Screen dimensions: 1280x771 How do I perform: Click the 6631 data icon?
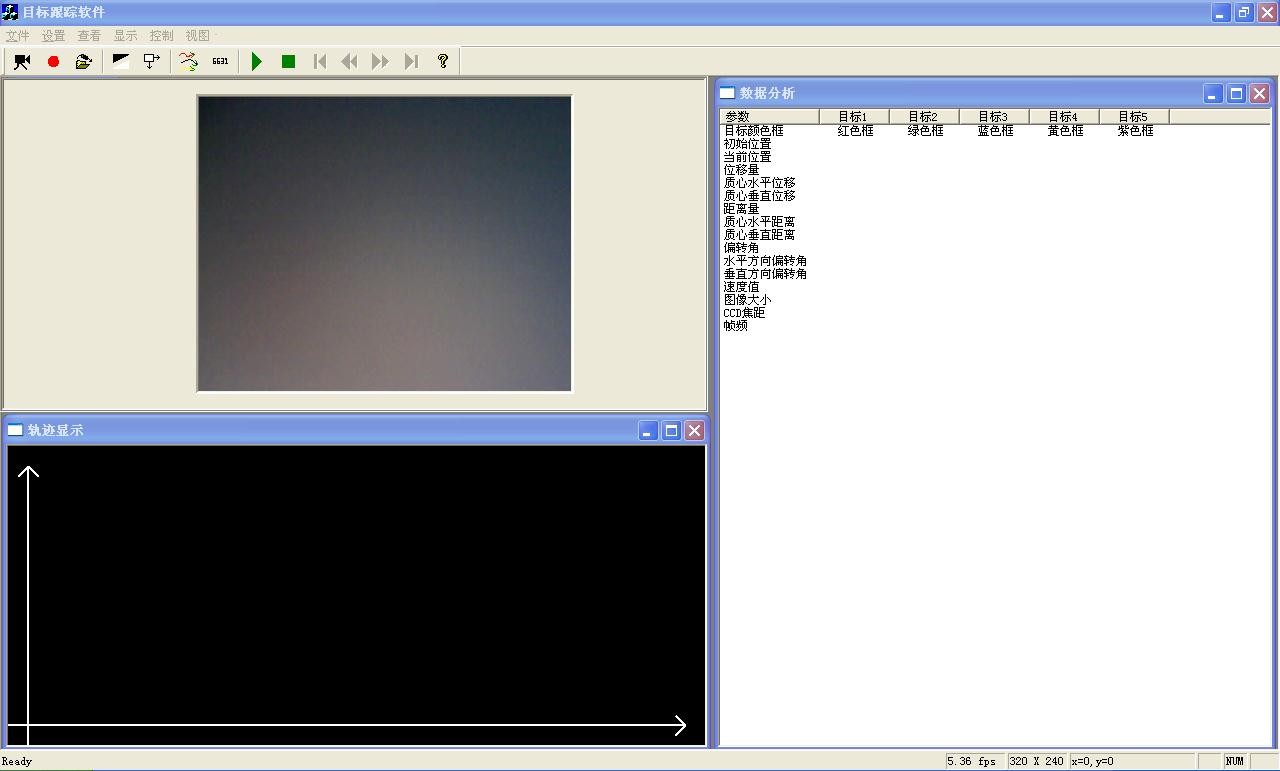[x=220, y=61]
